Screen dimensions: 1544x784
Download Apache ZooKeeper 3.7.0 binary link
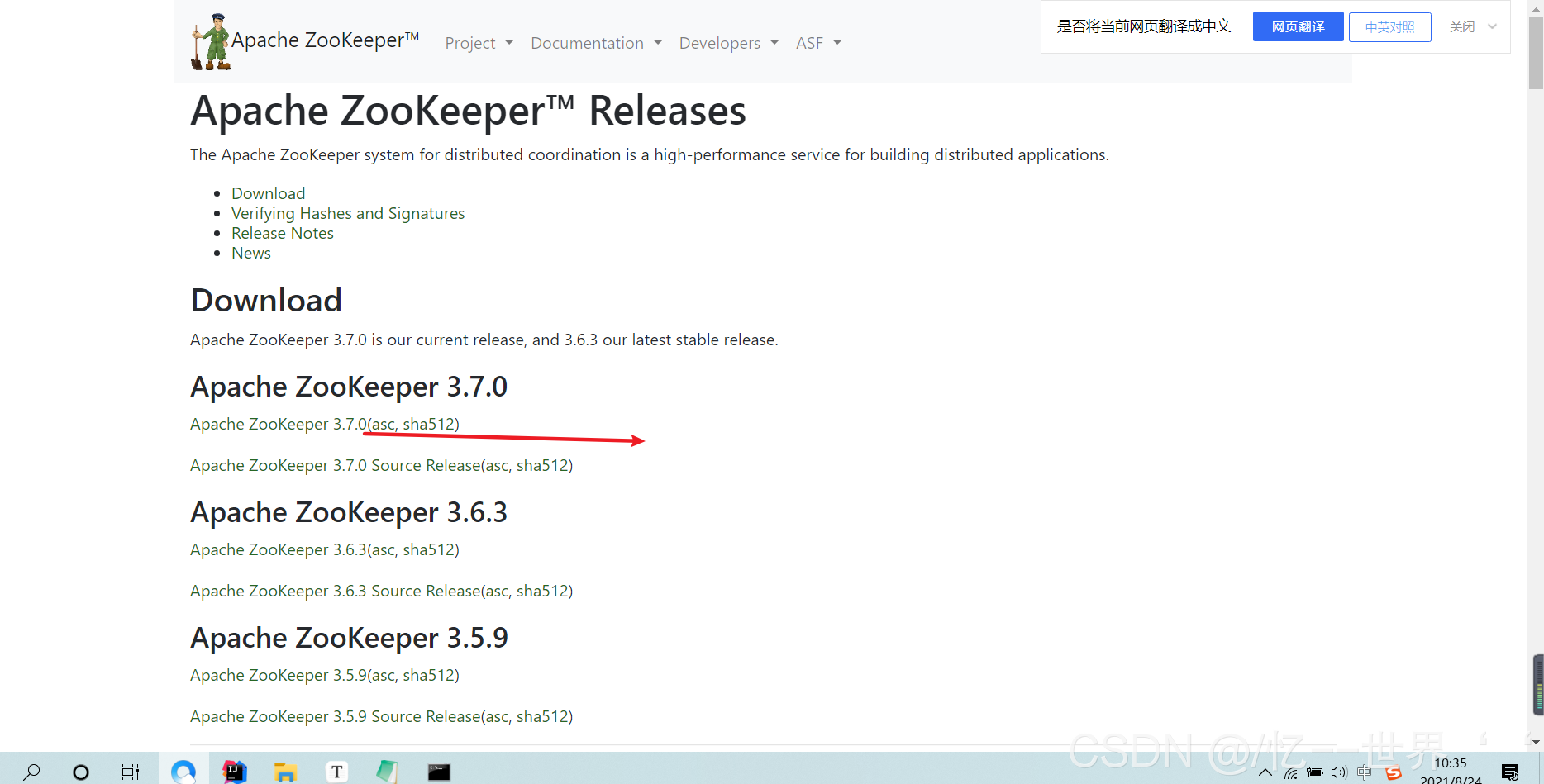279,424
